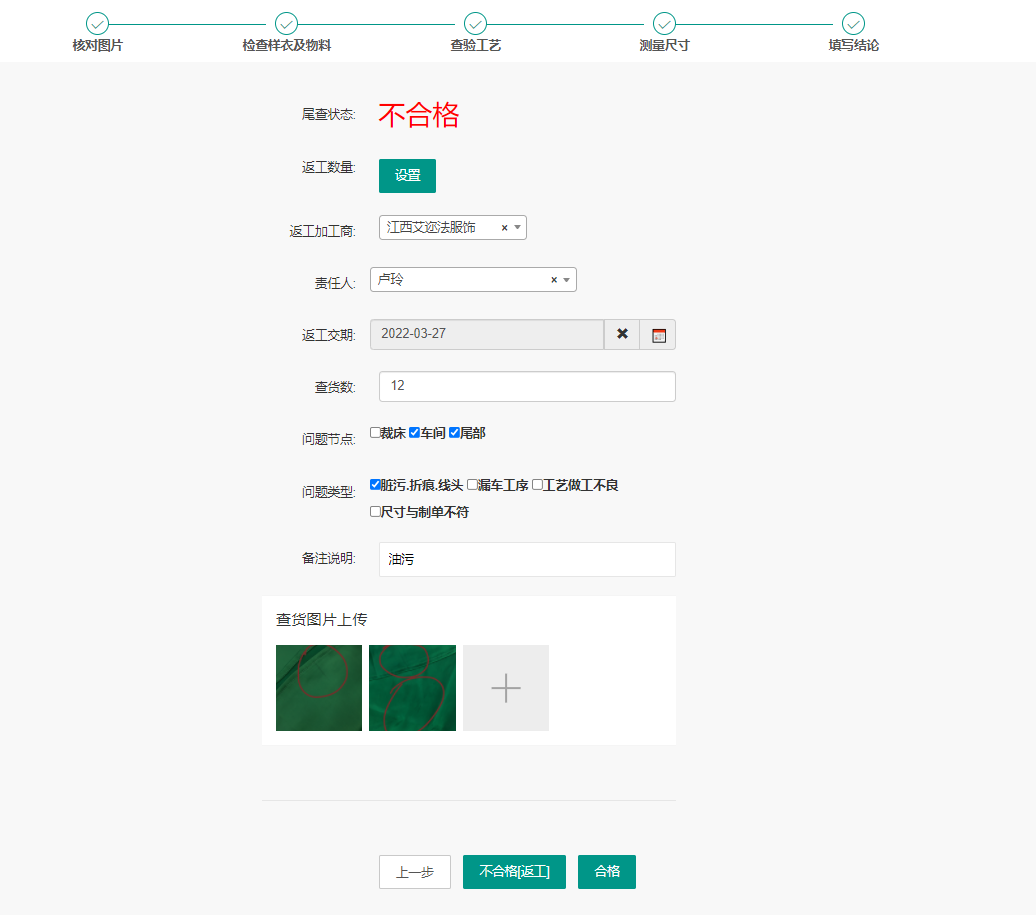Click the 填写结论 step checkmark icon
This screenshot has width=1036, height=915.
[853, 24]
